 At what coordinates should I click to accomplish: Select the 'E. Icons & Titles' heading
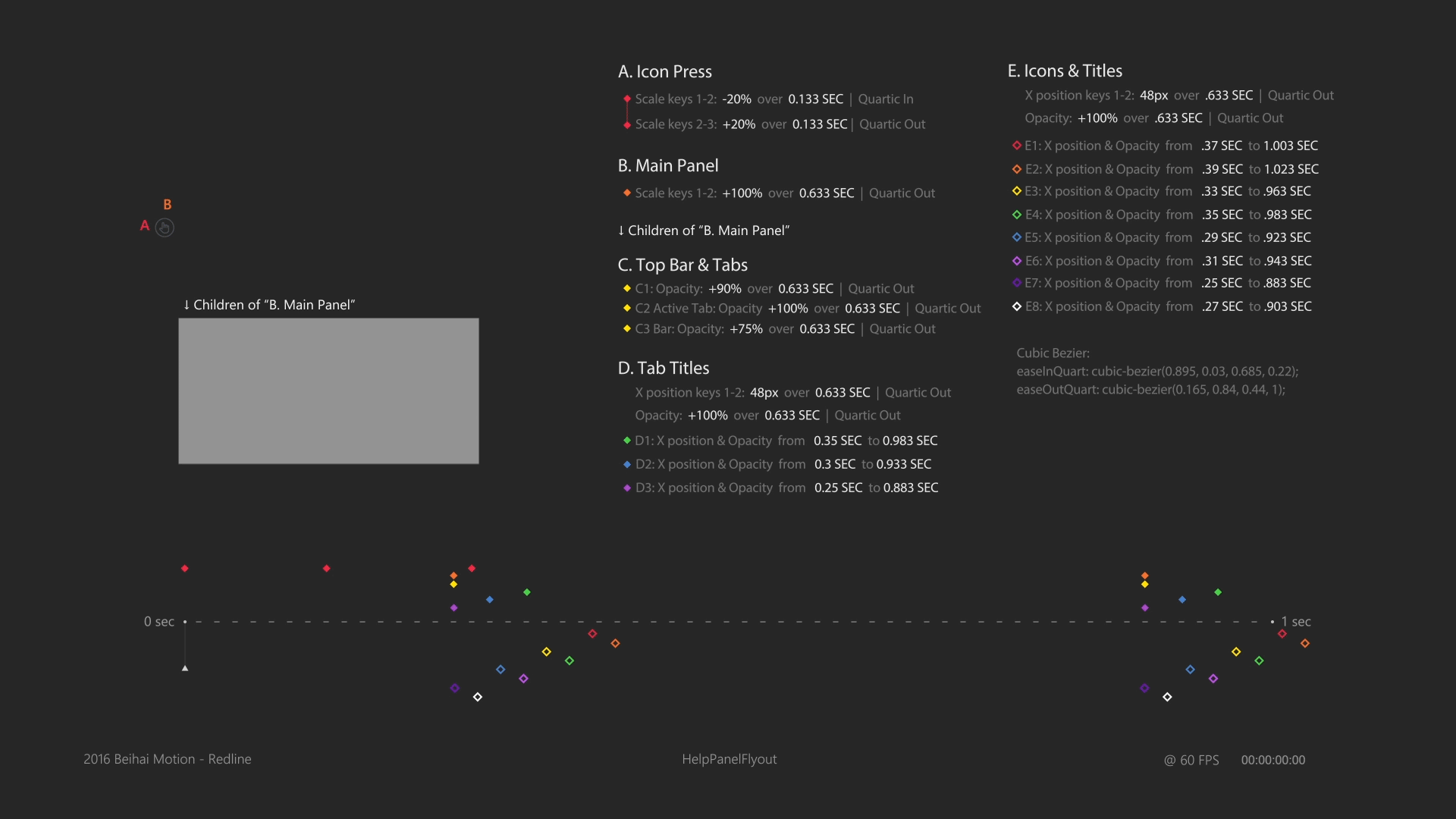click(x=1065, y=71)
